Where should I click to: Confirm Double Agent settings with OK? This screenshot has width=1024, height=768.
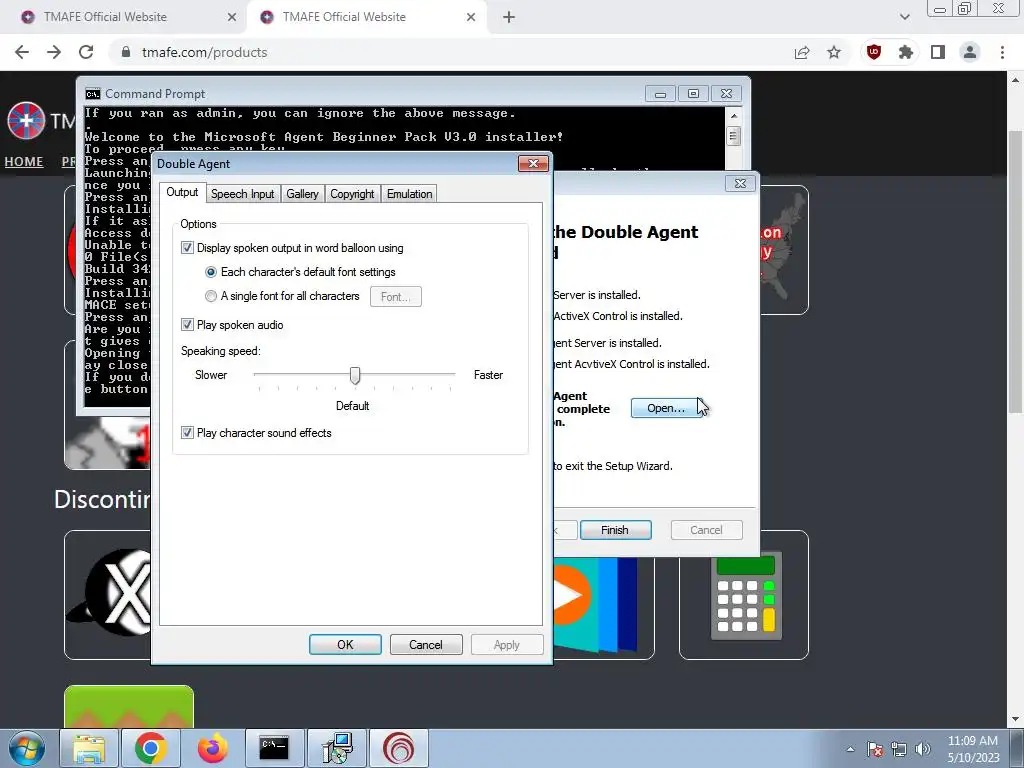point(345,645)
